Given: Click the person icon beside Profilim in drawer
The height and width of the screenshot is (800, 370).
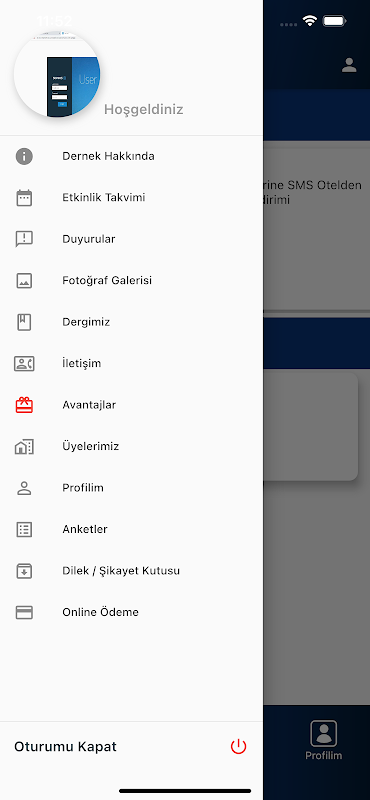Looking at the screenshot, I should click(x=24, y=488).
